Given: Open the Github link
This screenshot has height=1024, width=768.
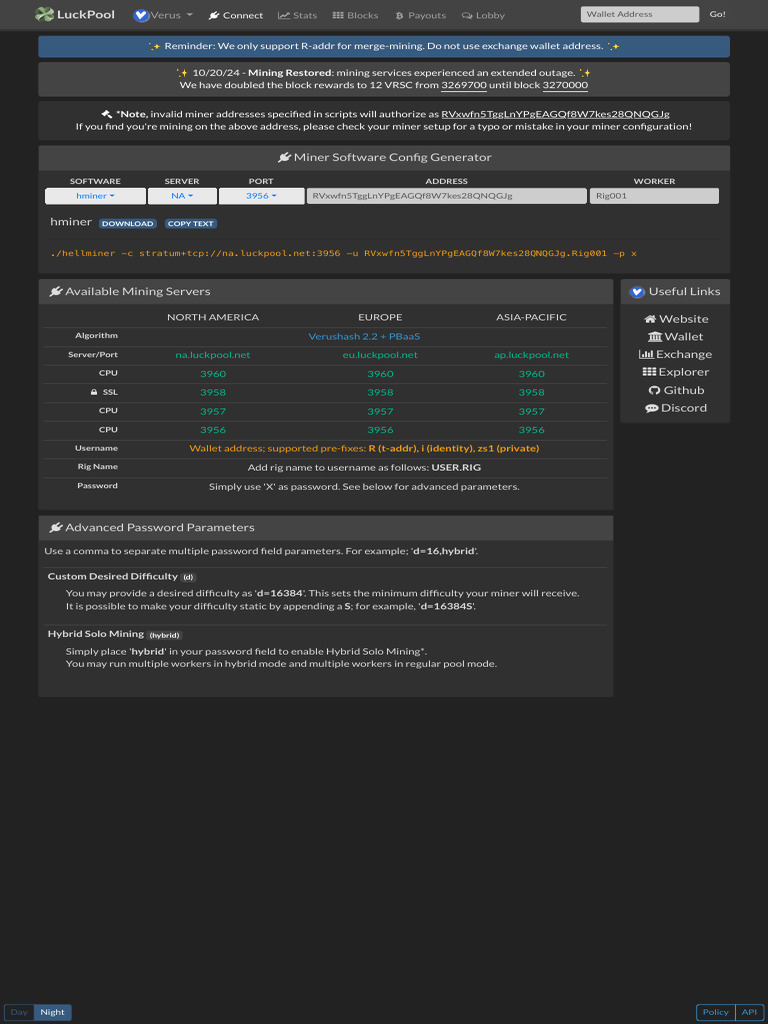Looking at the screenshot, I should [676, 390].
